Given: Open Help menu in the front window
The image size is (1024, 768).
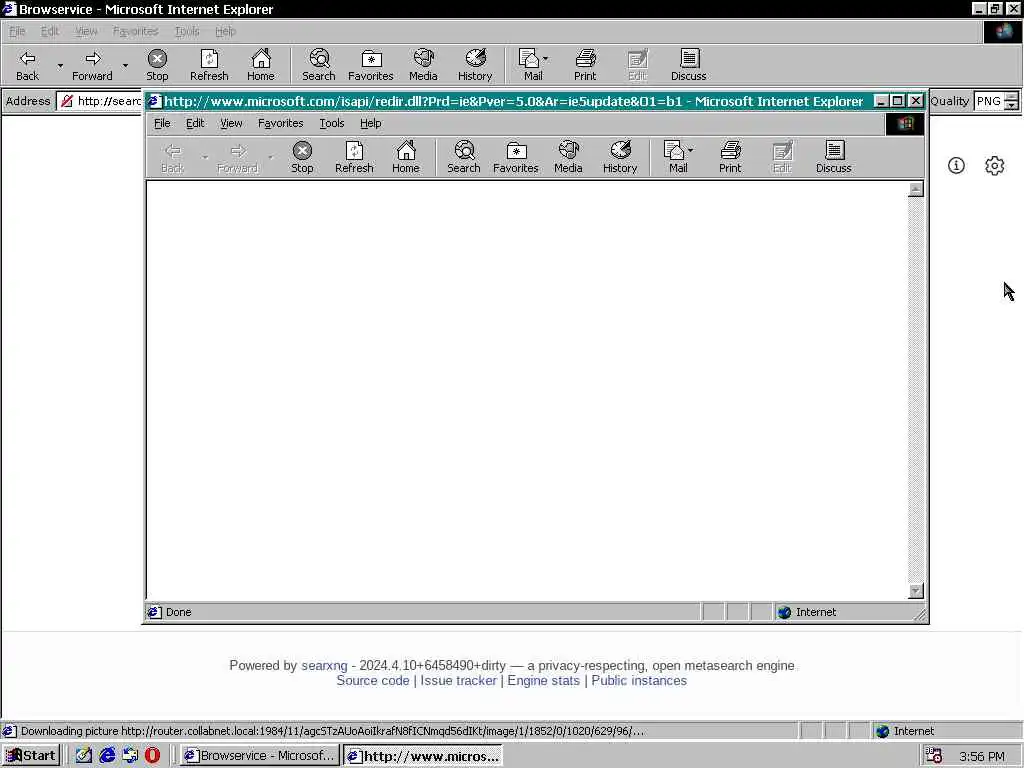Looking at the screenshot, I should click(x=370, y=123).
